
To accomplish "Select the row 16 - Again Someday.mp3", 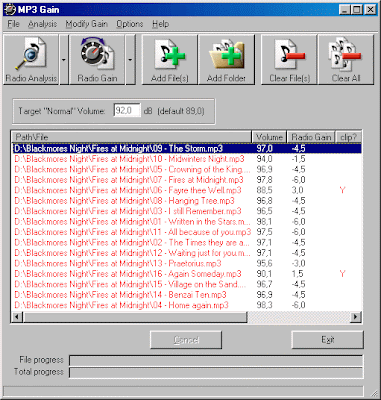I will coord(187,274).
